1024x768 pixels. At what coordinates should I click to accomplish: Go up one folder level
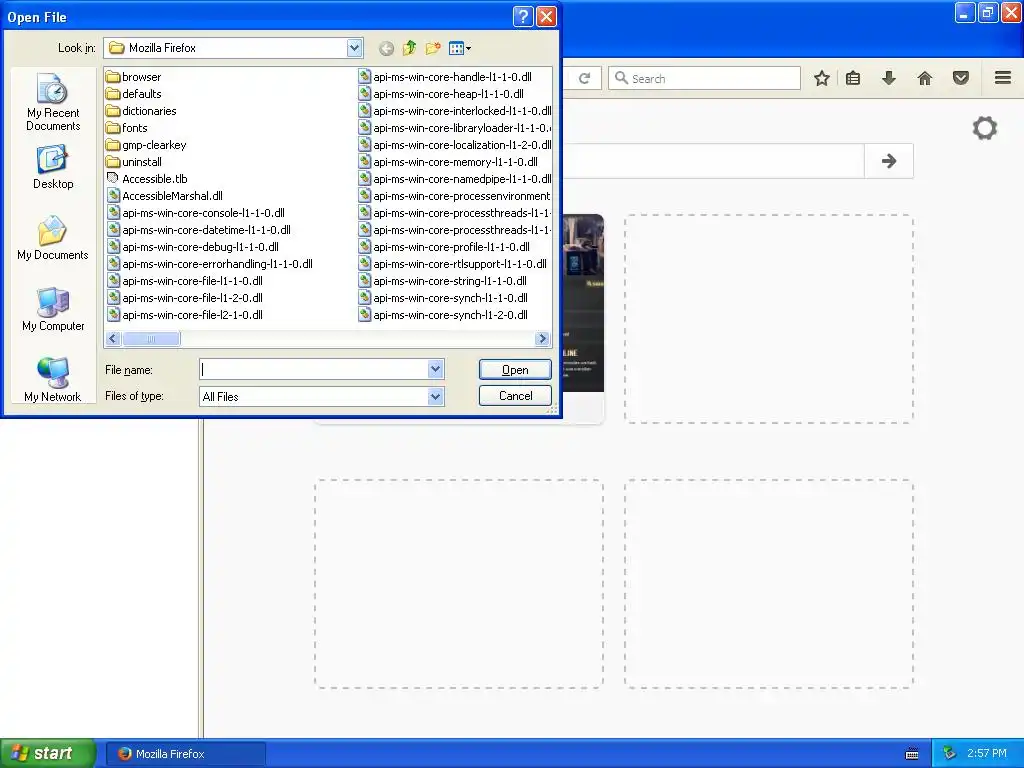(x=409, y=48)
